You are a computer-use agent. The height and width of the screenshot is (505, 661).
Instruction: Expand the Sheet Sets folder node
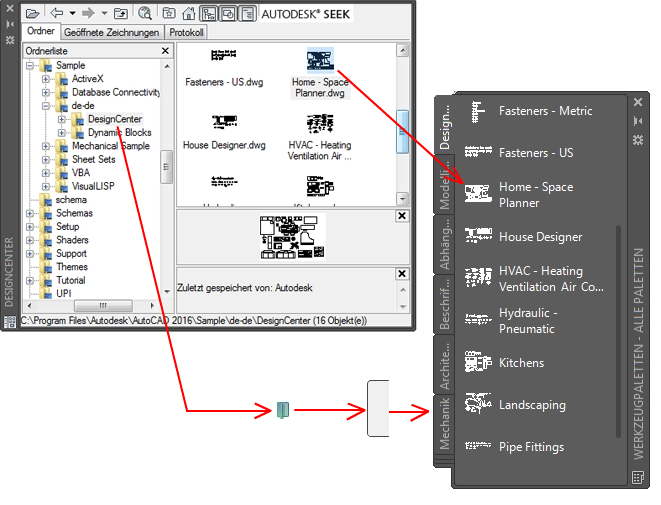(x=46, y=160)
